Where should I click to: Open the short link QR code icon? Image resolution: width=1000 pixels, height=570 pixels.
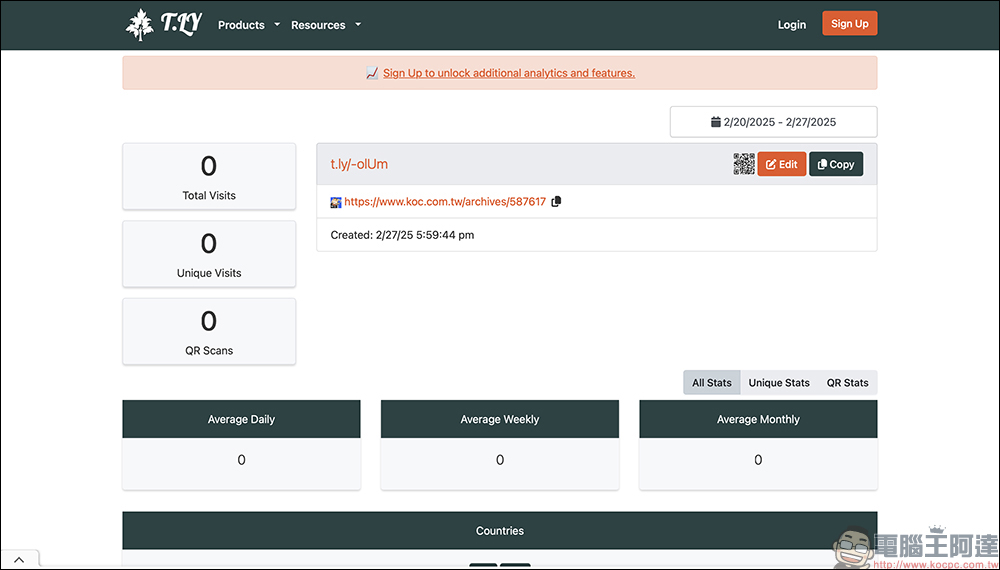coord(744,164)
